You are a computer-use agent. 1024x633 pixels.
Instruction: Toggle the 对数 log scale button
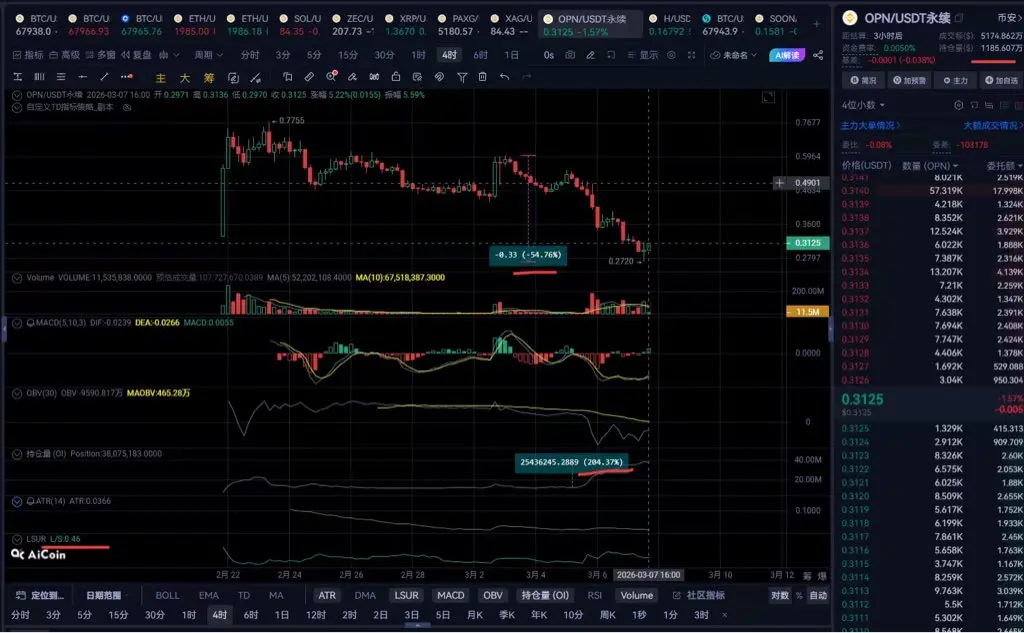click(x=780, y=596)
